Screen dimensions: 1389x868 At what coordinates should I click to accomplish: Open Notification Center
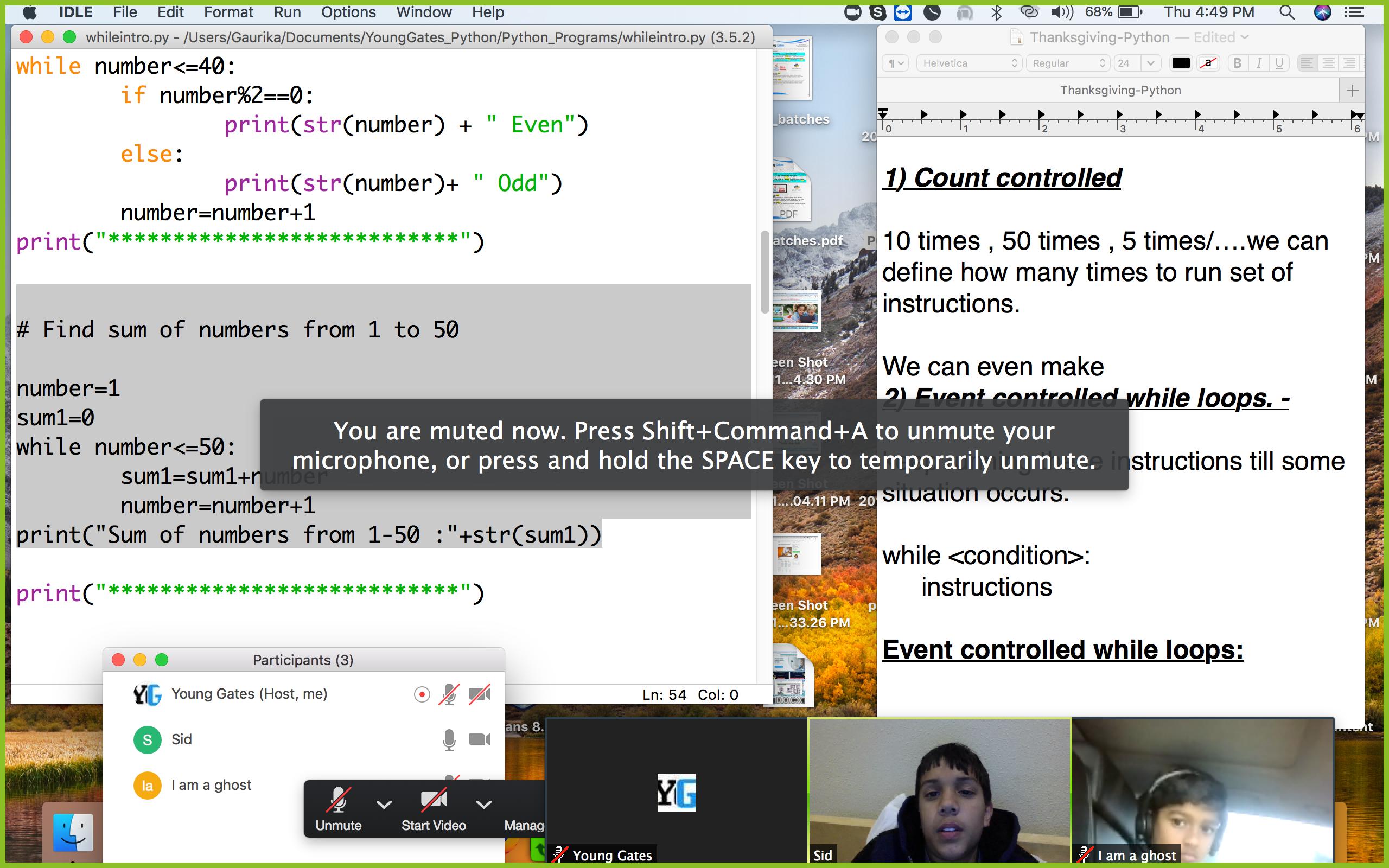coord(1355,12)
